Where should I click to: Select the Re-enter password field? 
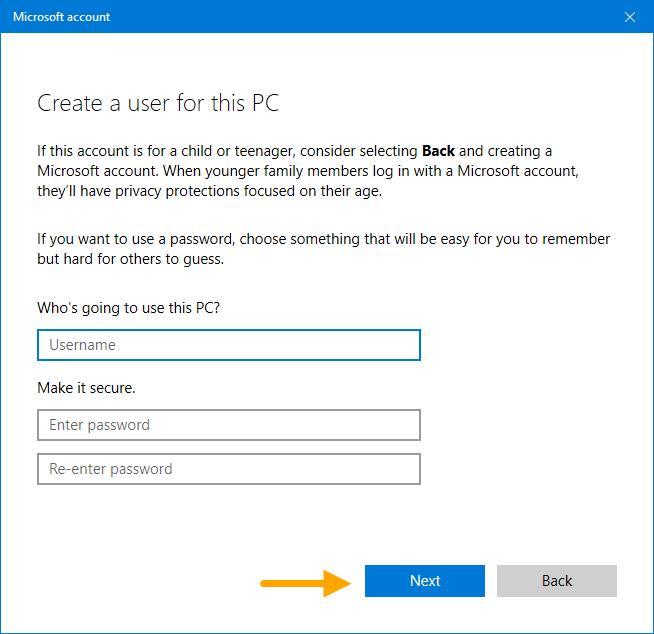click(229, 469)
